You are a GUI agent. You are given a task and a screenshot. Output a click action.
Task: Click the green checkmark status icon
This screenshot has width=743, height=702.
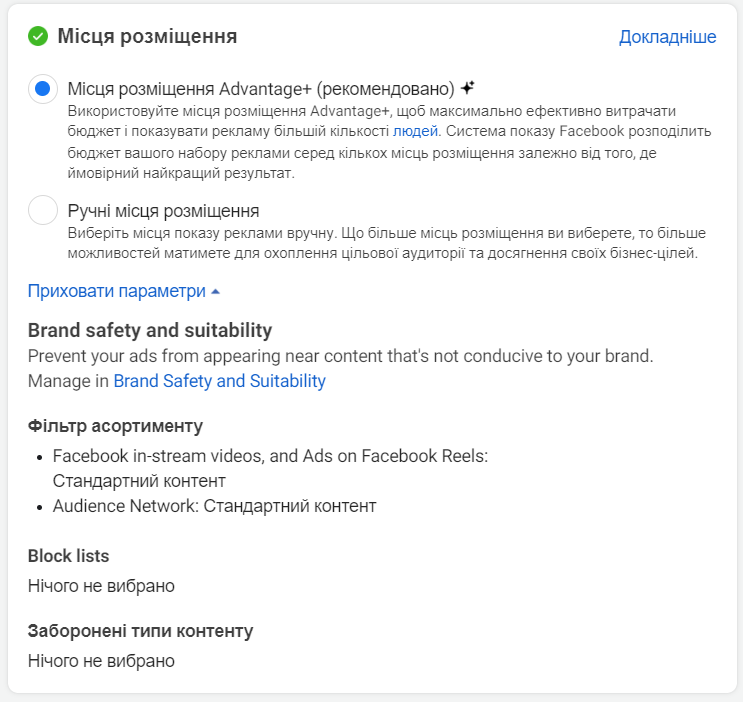tap(38, 37)
